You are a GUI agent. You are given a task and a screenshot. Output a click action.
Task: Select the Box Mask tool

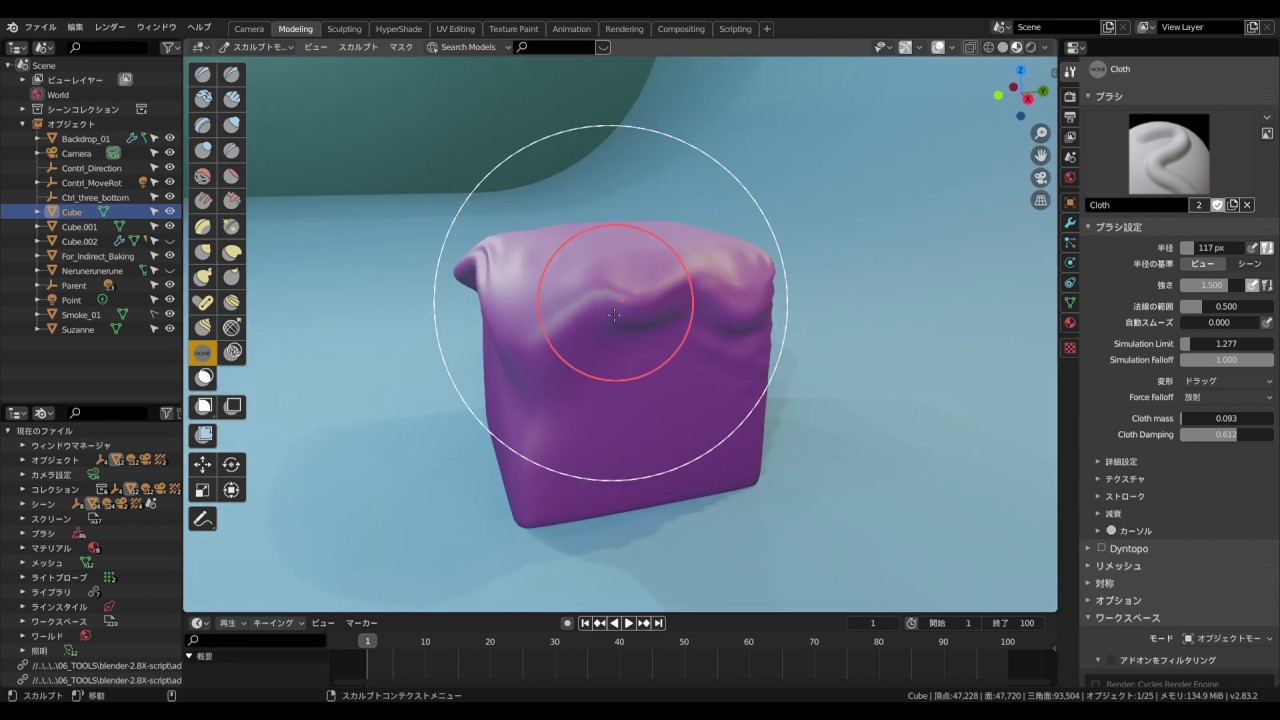click(203, 406)
